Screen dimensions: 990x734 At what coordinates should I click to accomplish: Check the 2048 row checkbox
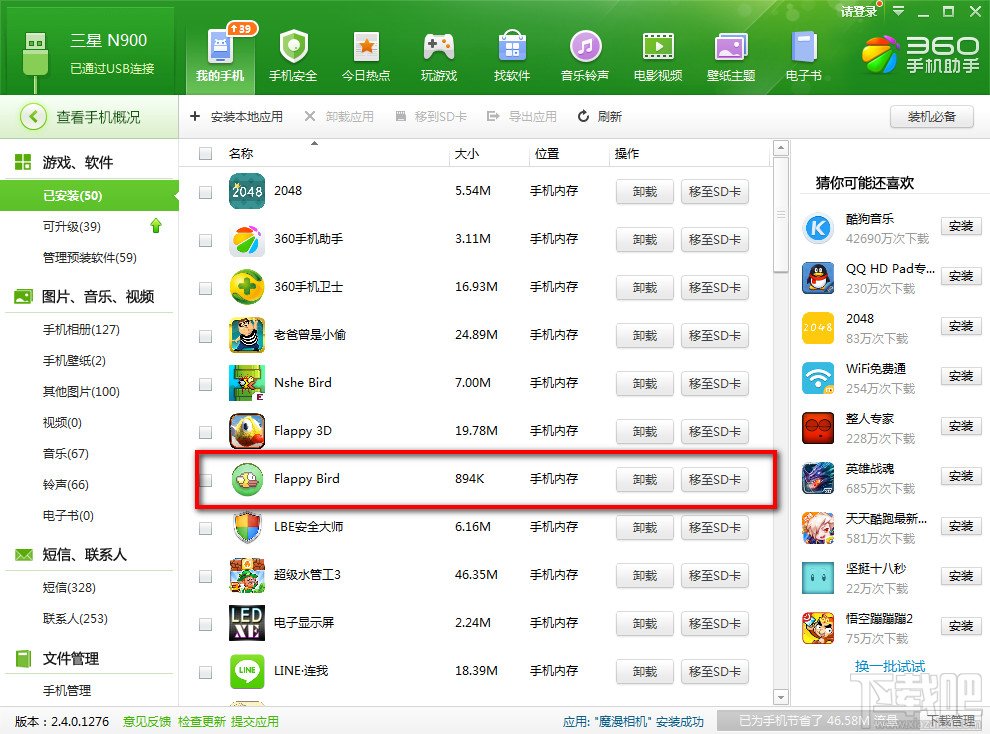coord(205,191)
